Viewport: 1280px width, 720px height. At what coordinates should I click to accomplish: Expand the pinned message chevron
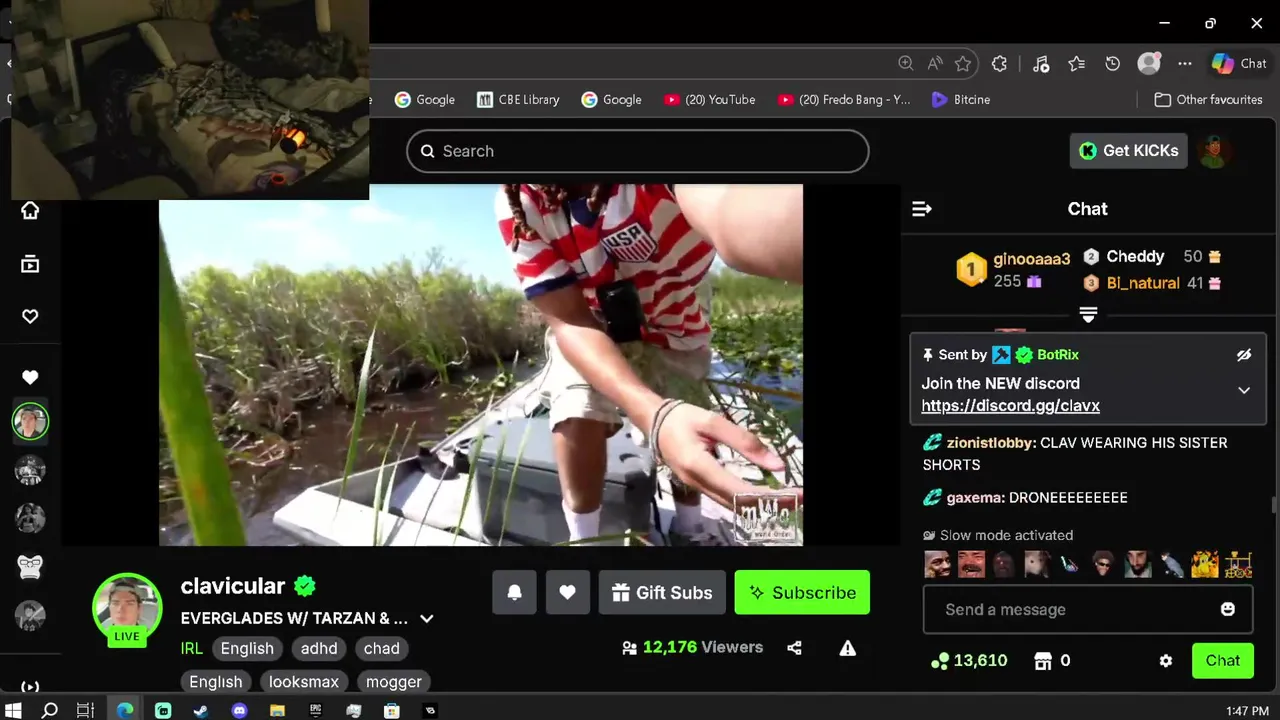point(1244,390)
